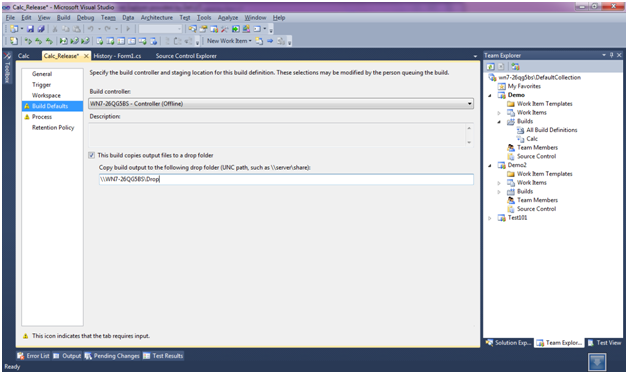Open the Toolbox wrench toolbar icon

click(x=225, y=29)
